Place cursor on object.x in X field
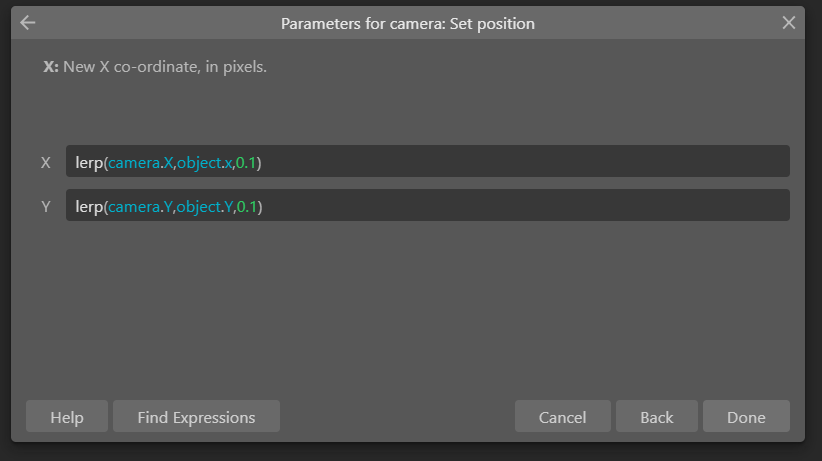822x461 pixels. pos(204,163)
